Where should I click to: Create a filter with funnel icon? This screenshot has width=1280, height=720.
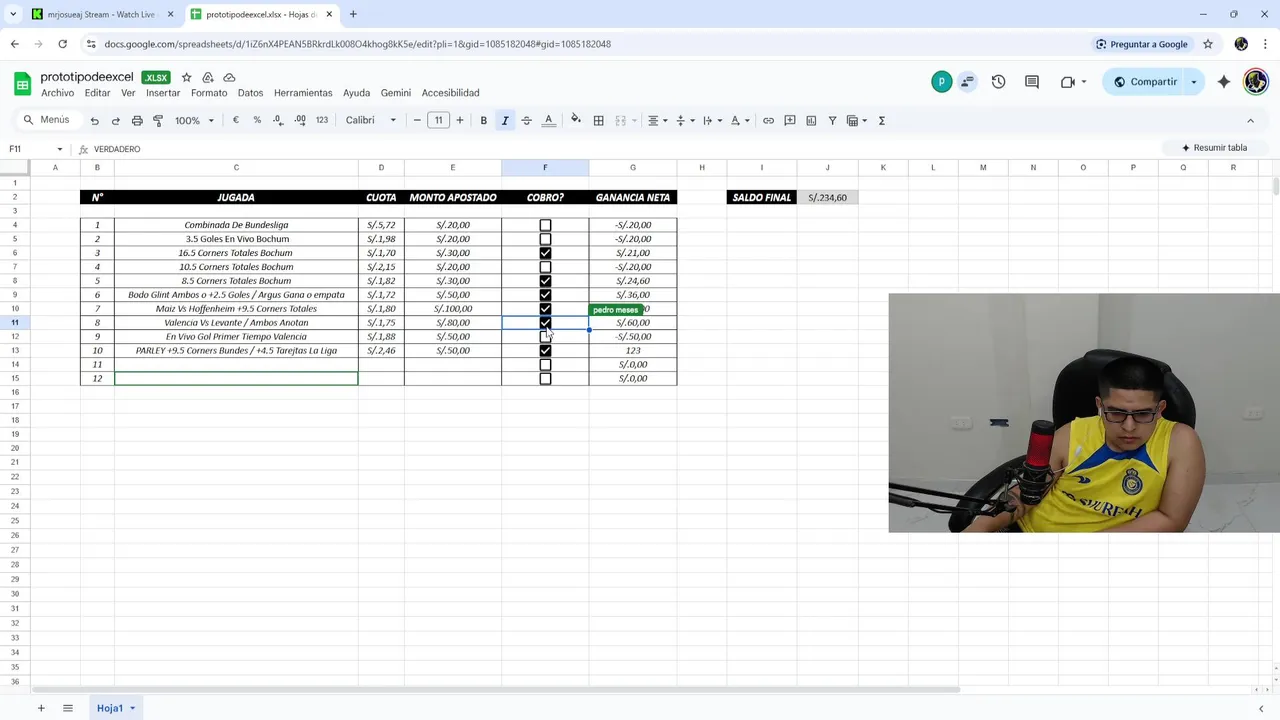pos(832,120)
